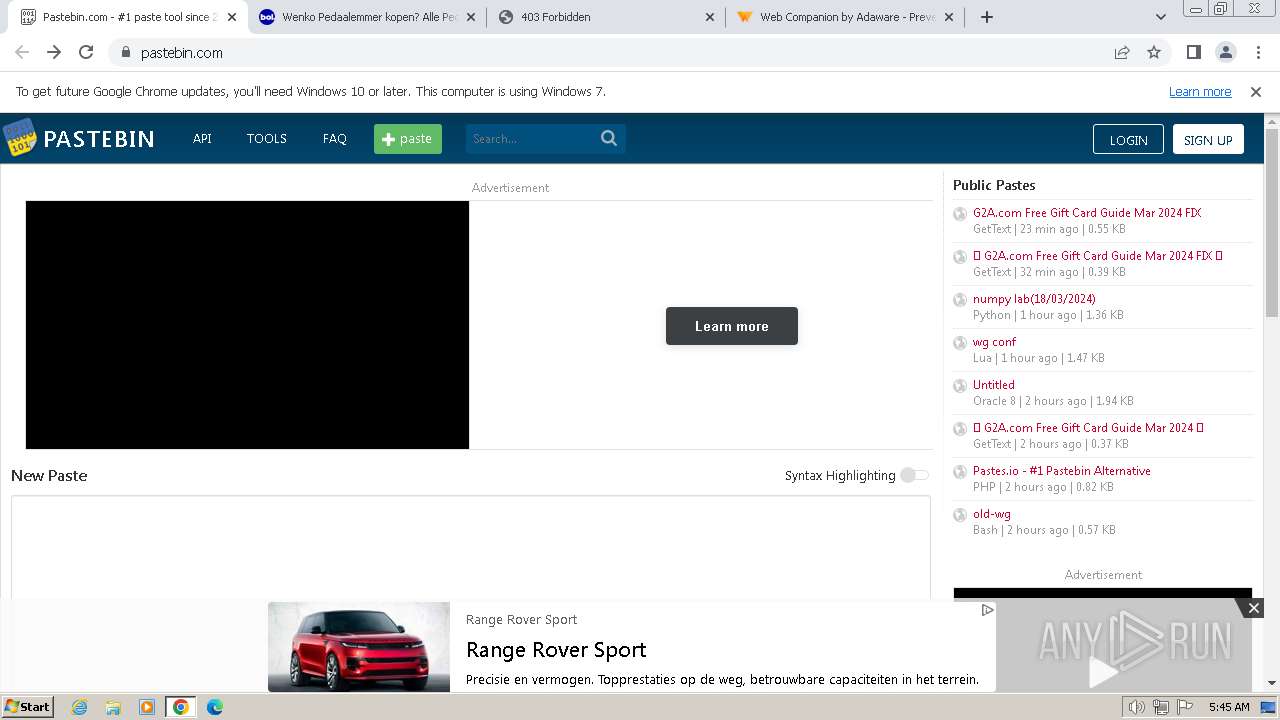This screenshot has height=720, width=1280.
Task: Close the bottom Range Rover ad banner
Action: (x=1253, y=608)
